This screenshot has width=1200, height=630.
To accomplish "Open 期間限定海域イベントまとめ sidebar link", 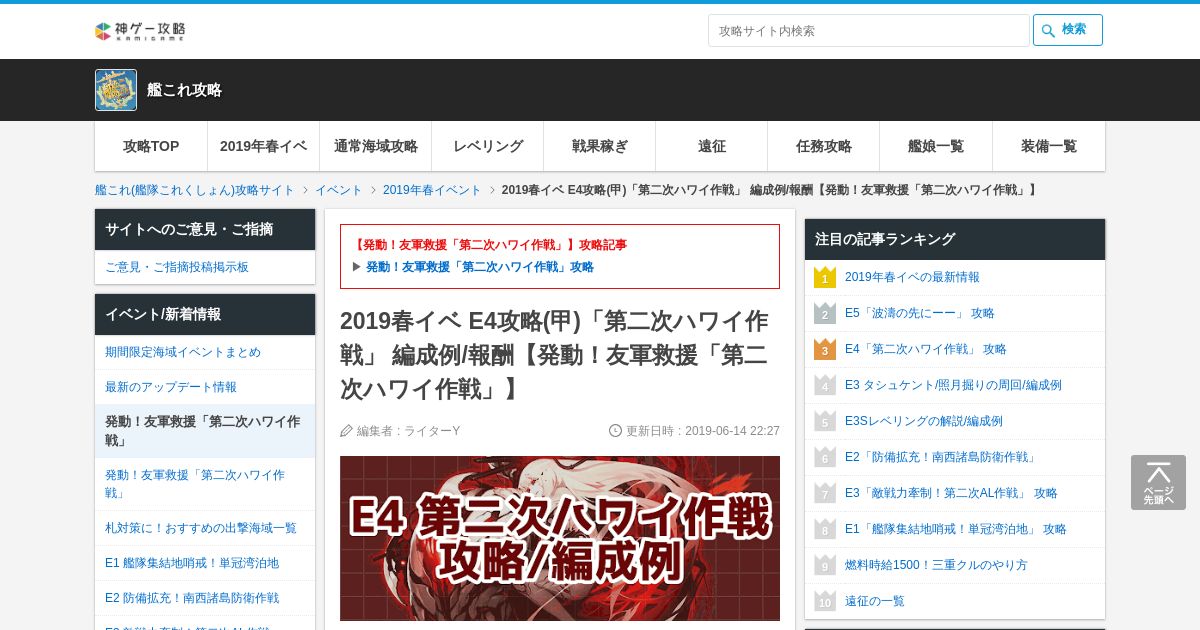I will coord(205,352).
